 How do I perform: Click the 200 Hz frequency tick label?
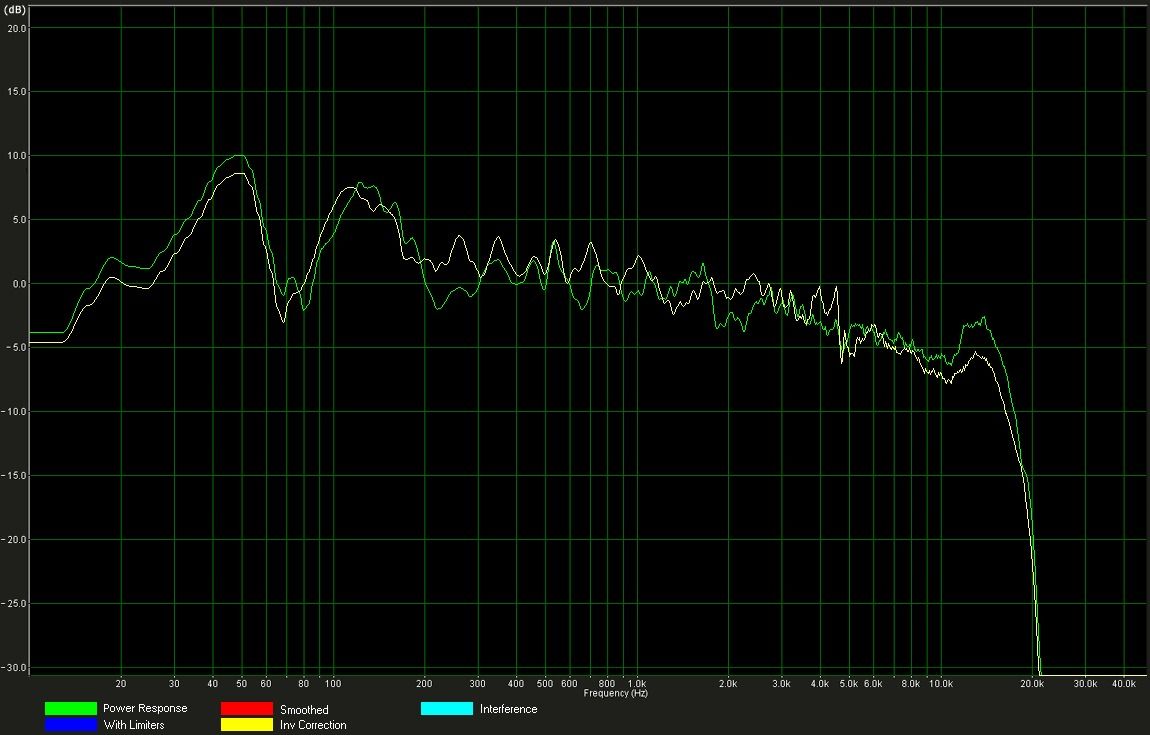424,684
